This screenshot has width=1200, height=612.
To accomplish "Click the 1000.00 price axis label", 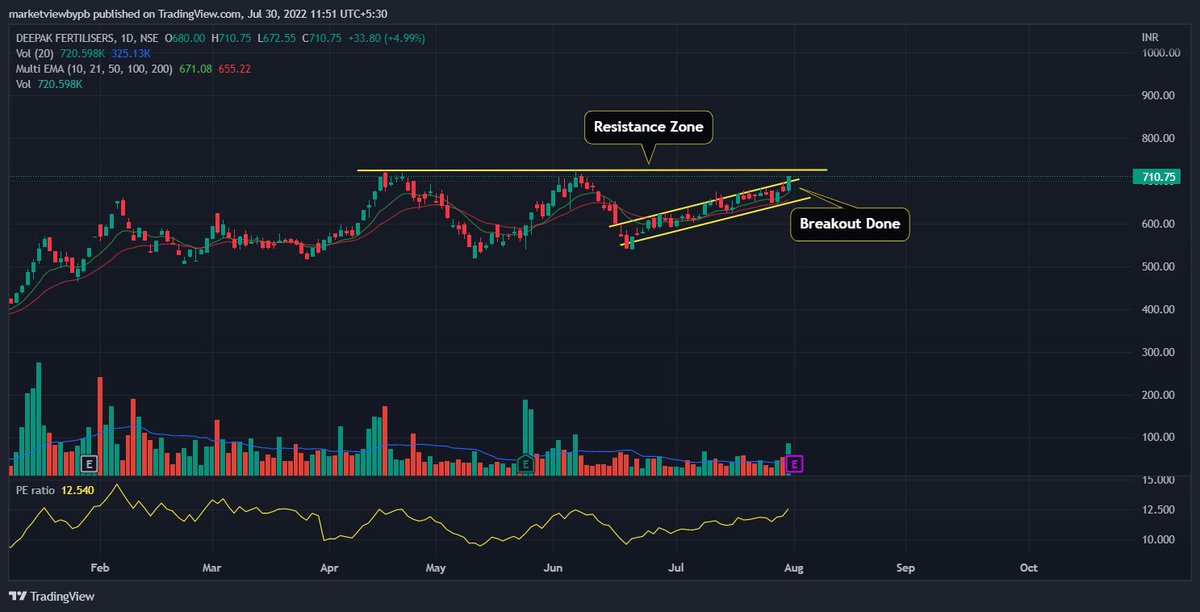I will (1162, 53).
